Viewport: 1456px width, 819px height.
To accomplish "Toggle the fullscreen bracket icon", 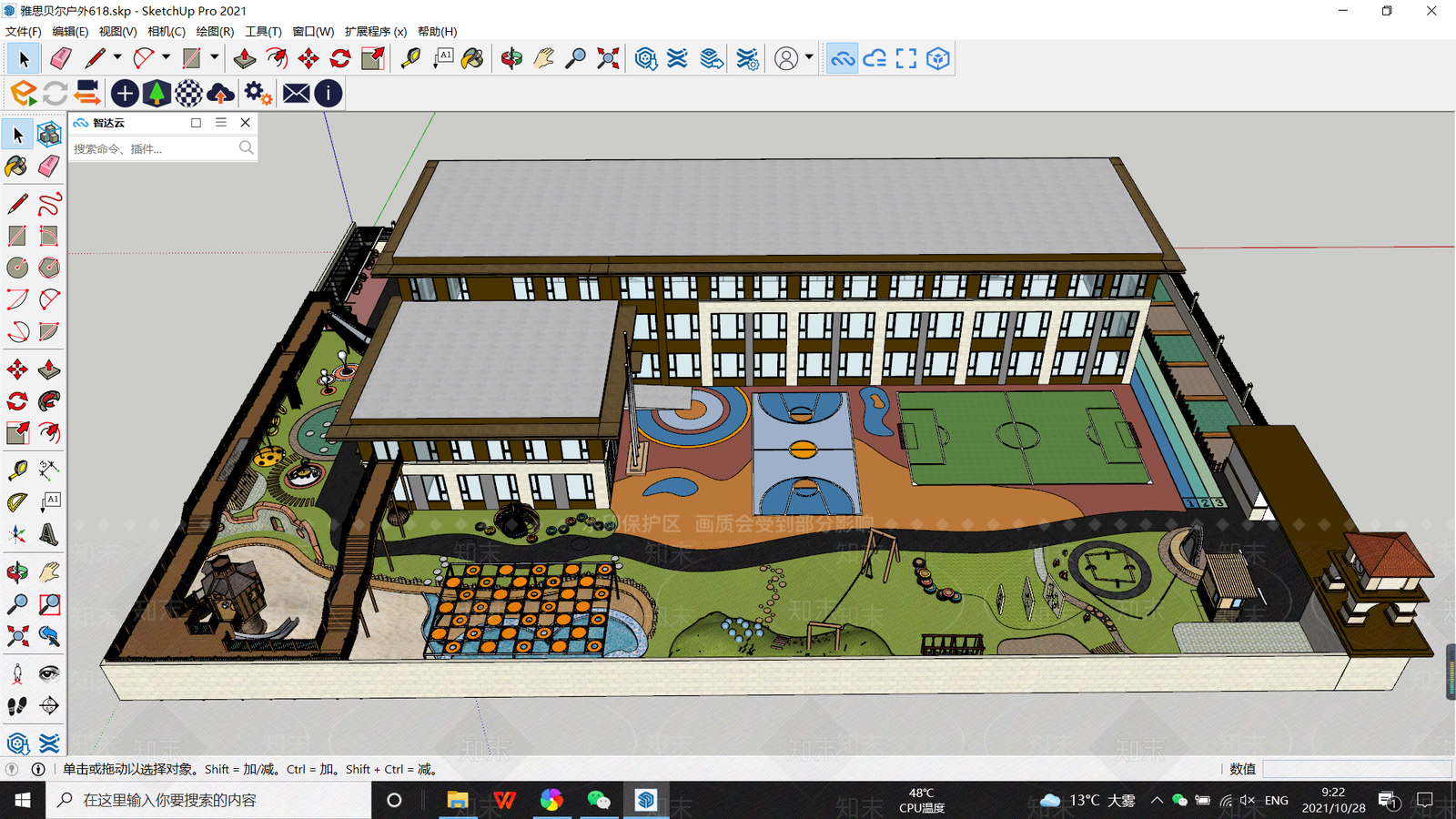I will pos(906,59).
